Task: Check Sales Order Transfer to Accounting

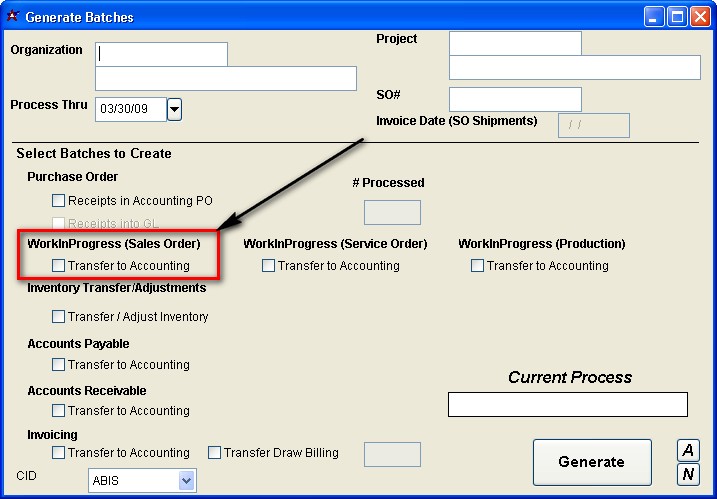Action: [59, 266]
